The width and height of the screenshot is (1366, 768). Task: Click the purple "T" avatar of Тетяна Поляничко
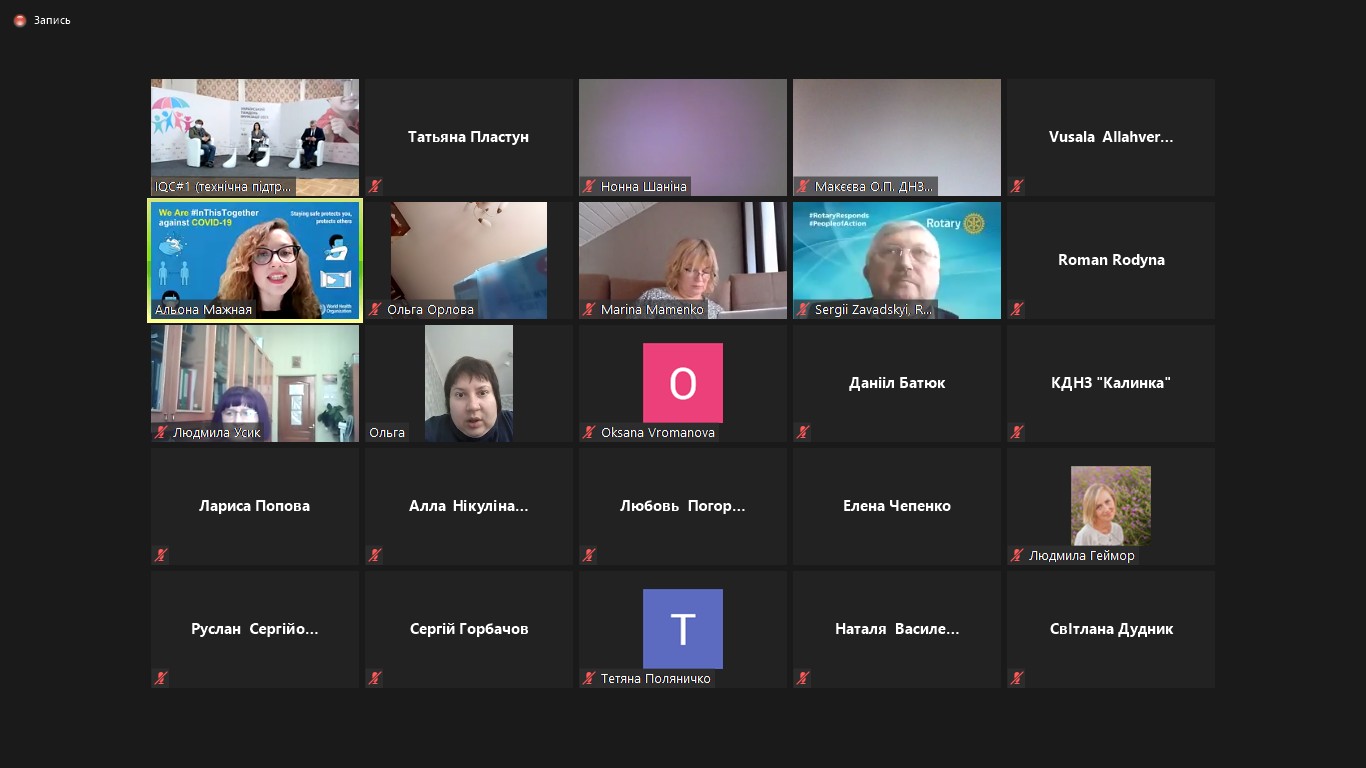coord(682,628)
